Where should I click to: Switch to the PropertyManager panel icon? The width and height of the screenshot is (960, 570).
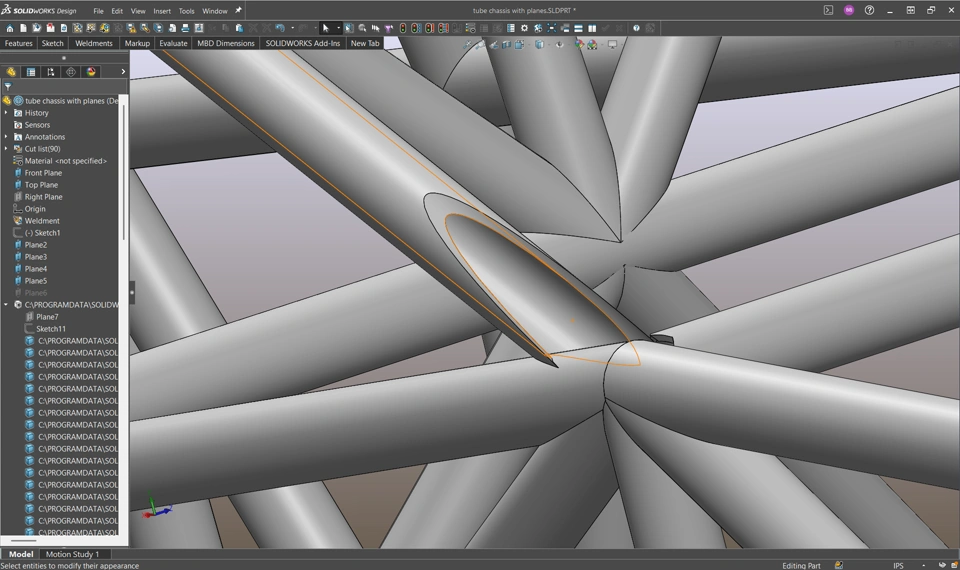[x=31, y=72]
